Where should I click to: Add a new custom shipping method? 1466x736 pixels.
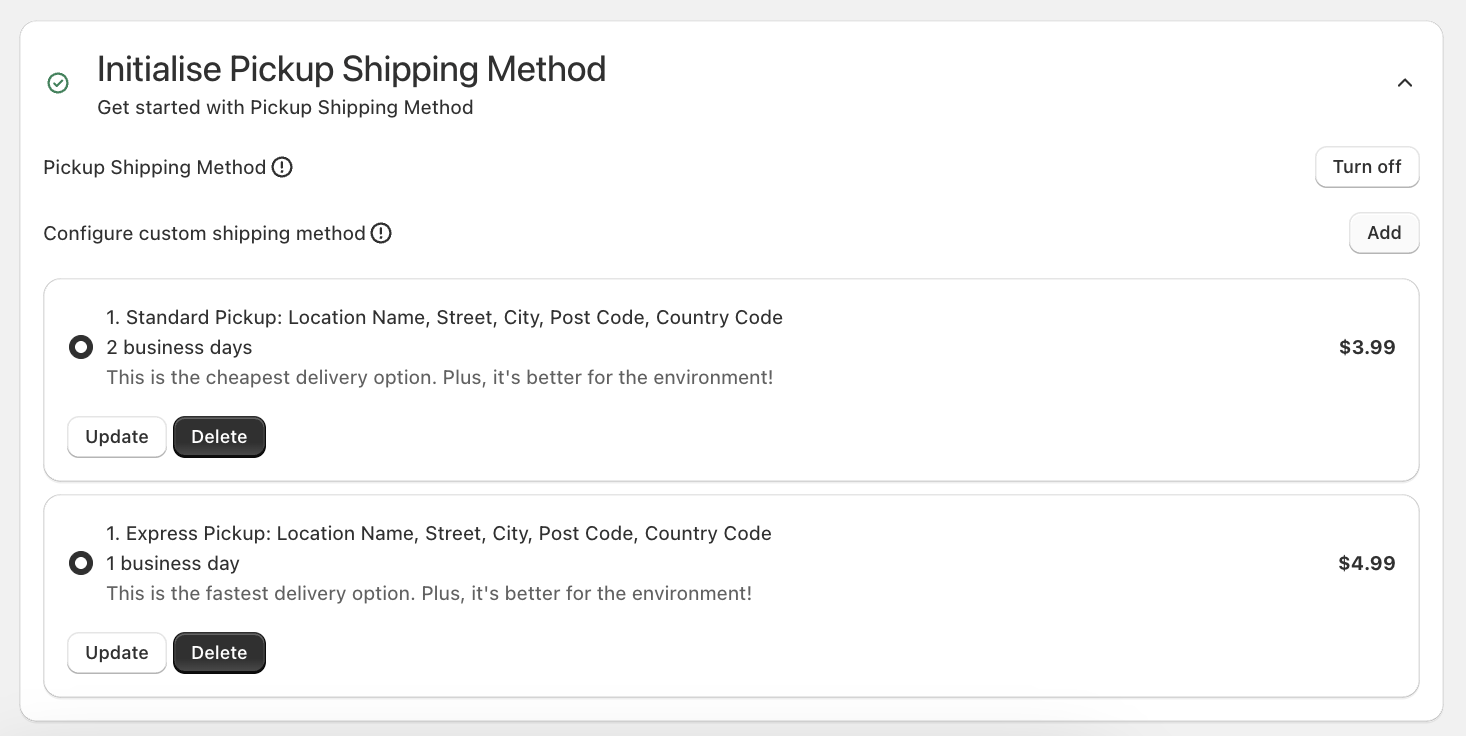(1384, 233)
